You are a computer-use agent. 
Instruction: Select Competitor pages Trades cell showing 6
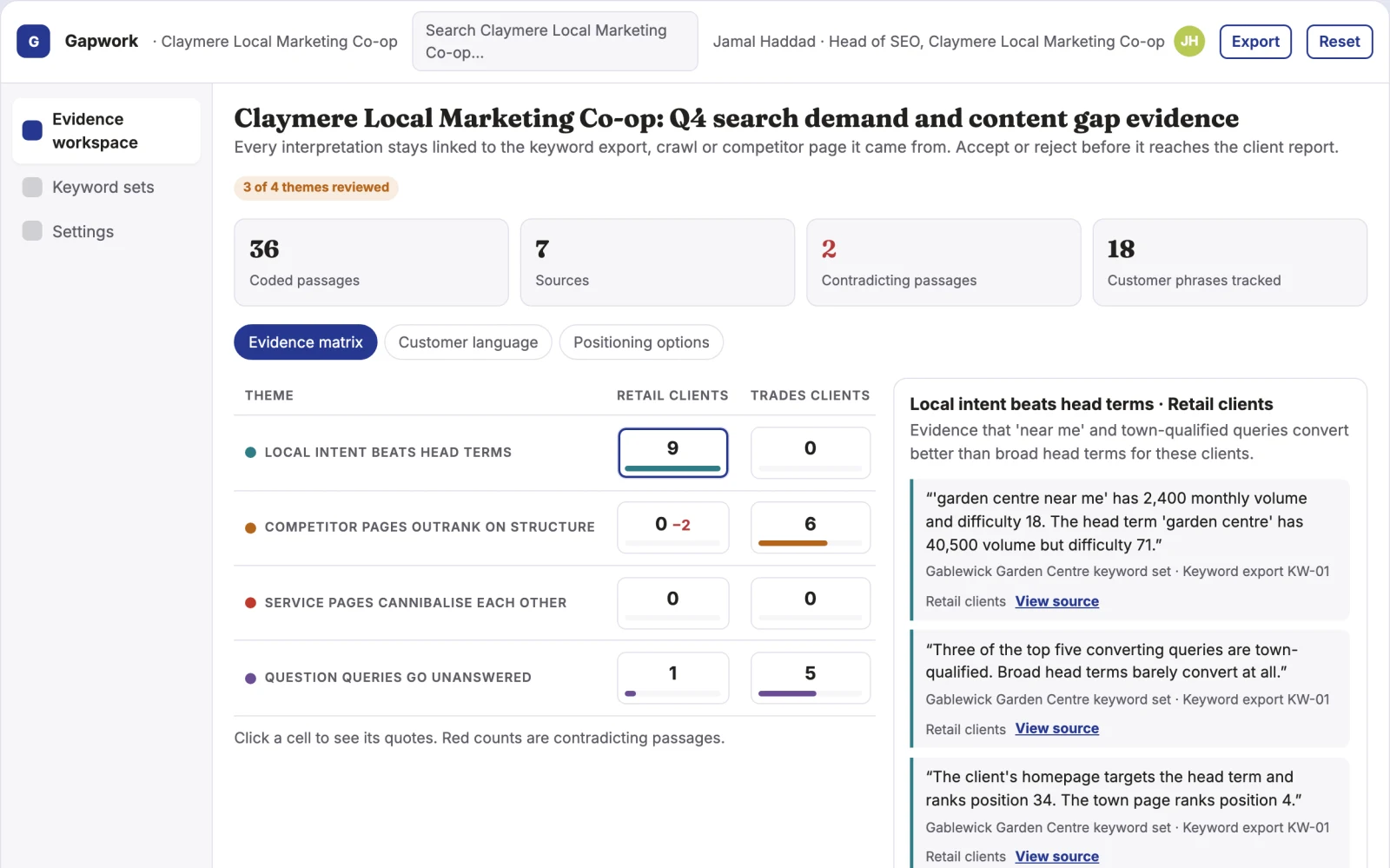(810, 527)
